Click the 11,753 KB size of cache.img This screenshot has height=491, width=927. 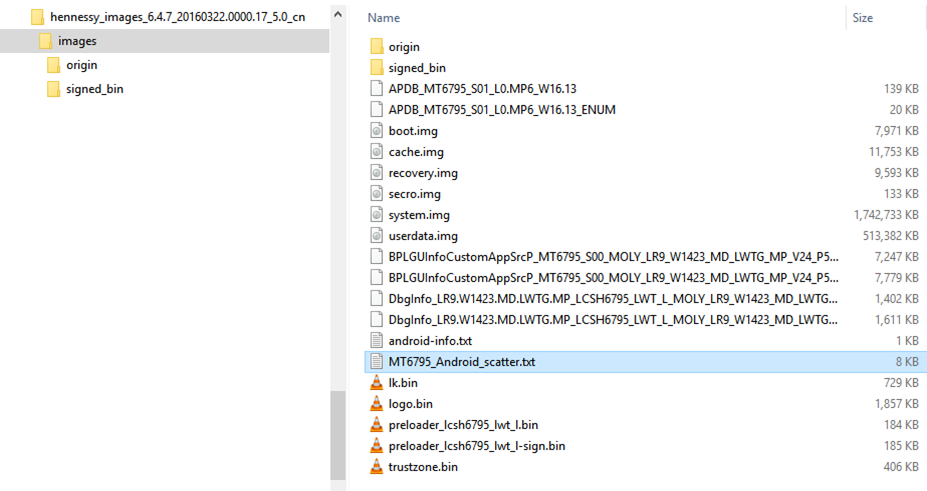pyautogui.click(x=894, y=152)
